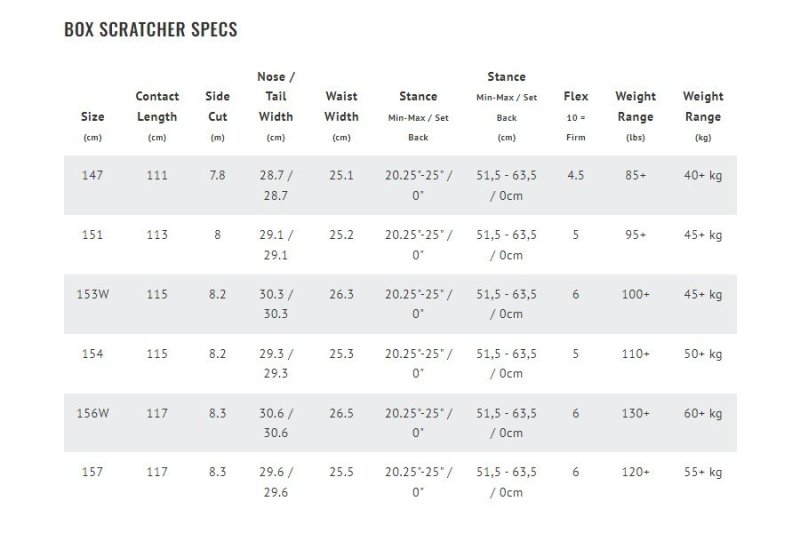The height and width of the screenshot is (533, 800).
Task: Click the Flex column header
Action: (576, 106)
